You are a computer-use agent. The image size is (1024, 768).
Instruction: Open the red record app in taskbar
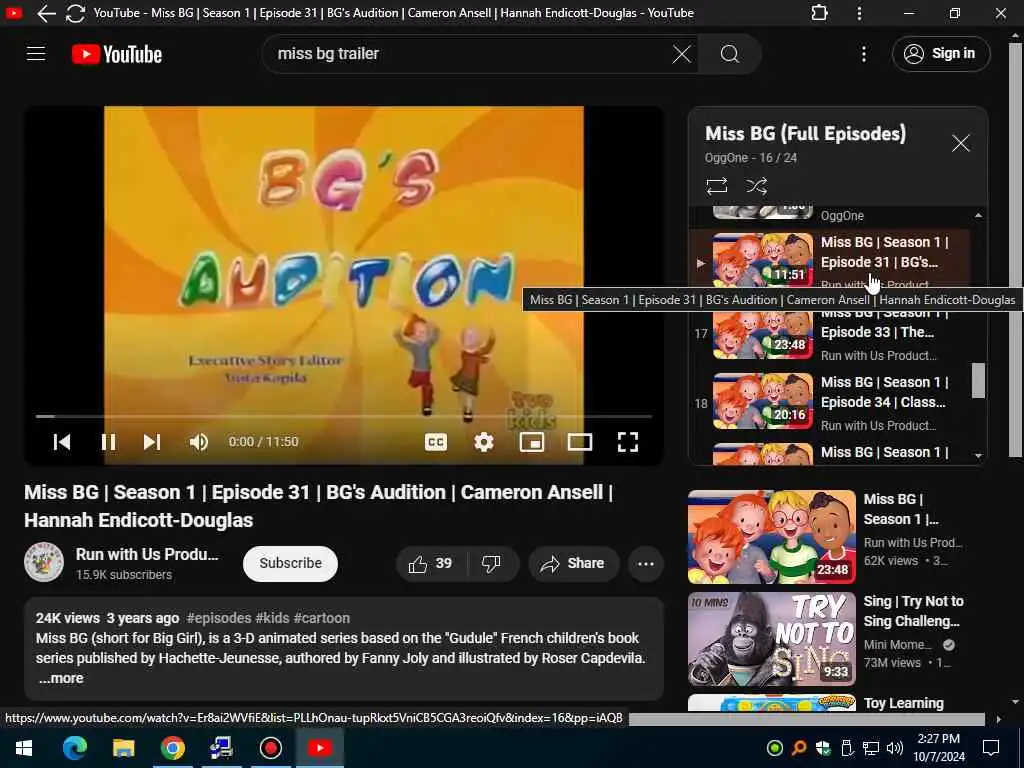270,748
